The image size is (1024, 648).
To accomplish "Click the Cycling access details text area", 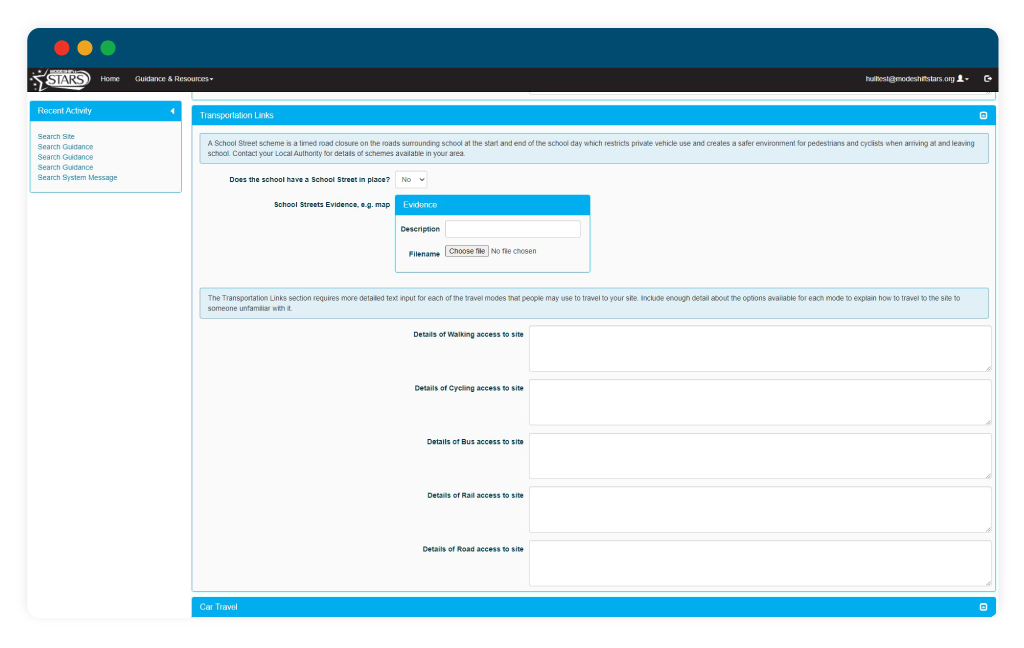I will [x=760, y=402].
